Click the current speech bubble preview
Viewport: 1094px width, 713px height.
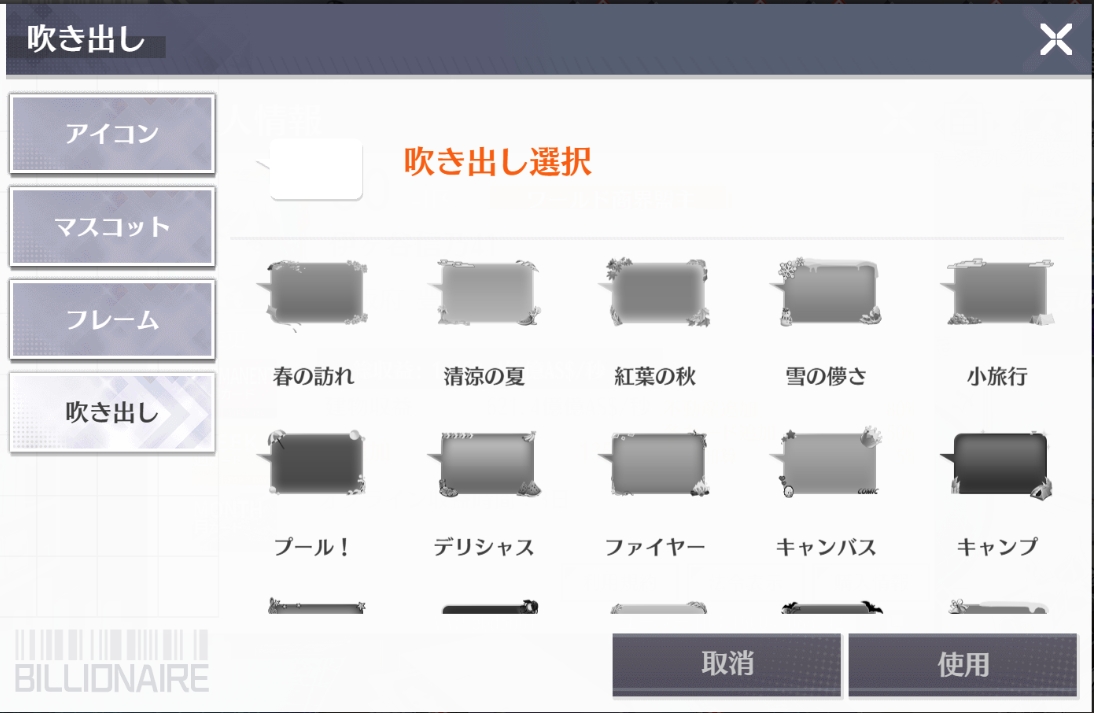pyautogui.click(x=314, y=170)
